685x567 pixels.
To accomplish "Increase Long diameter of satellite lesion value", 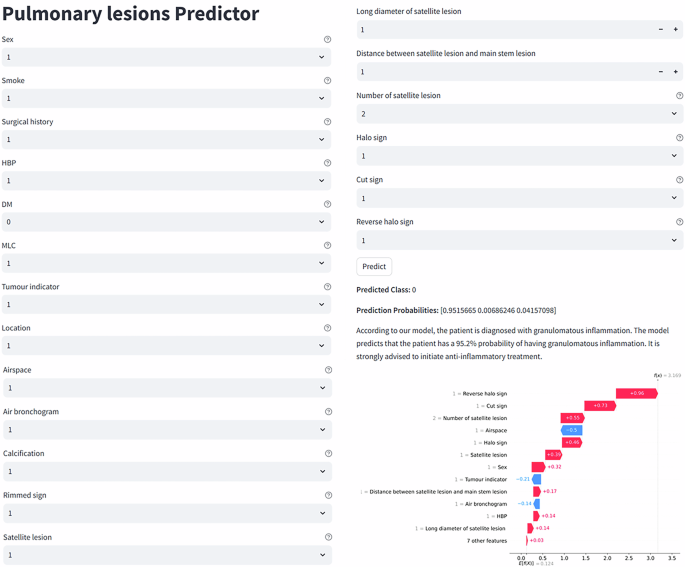I will pyautogui.click(x=676, y=30).
